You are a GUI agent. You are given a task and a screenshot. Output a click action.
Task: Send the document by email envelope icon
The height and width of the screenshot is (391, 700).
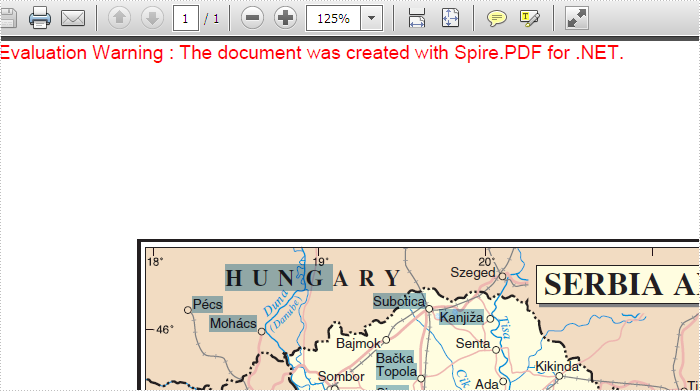click(x=73, y=18)
